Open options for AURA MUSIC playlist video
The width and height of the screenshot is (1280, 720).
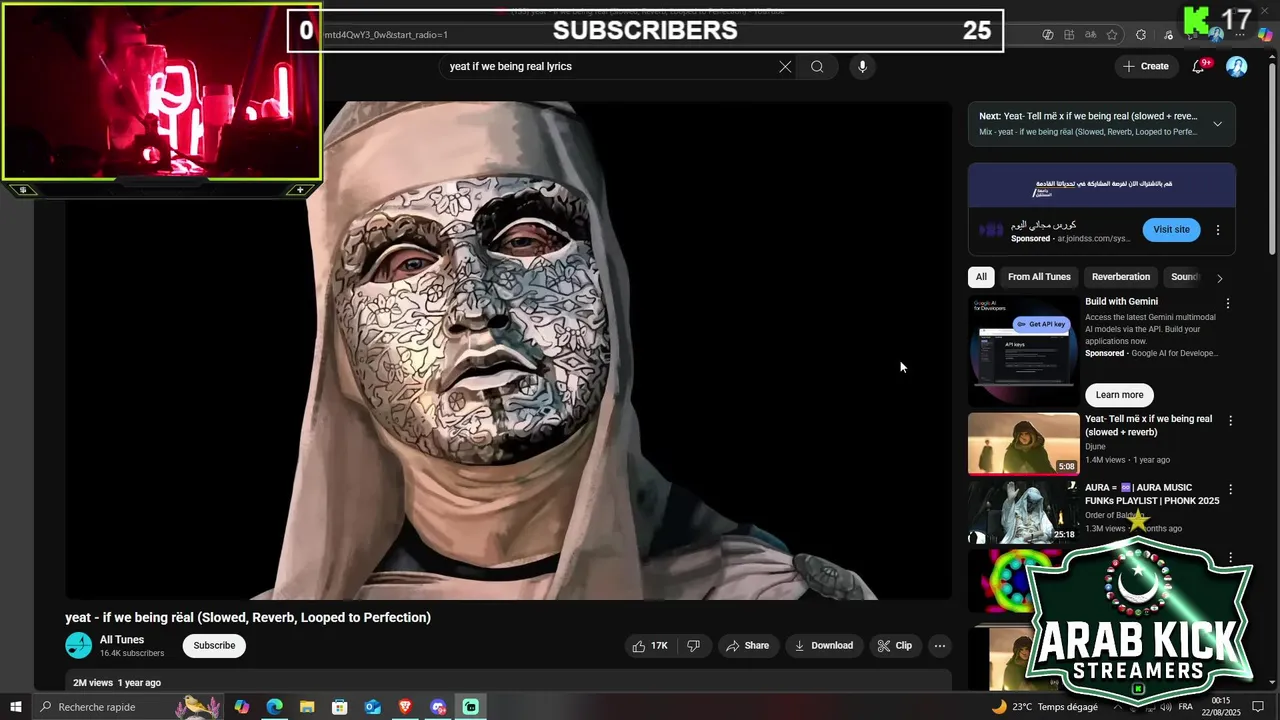[1230, 490]
